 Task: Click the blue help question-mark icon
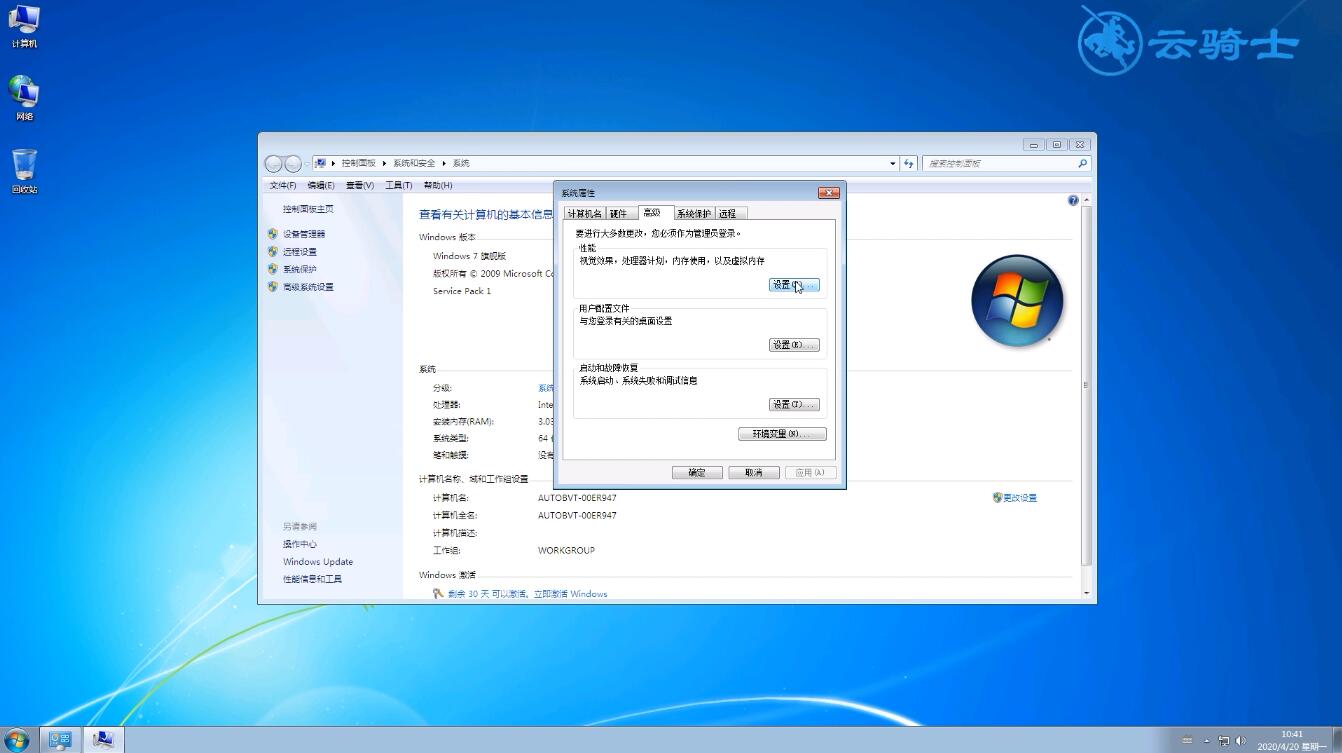coord(1073,200)
